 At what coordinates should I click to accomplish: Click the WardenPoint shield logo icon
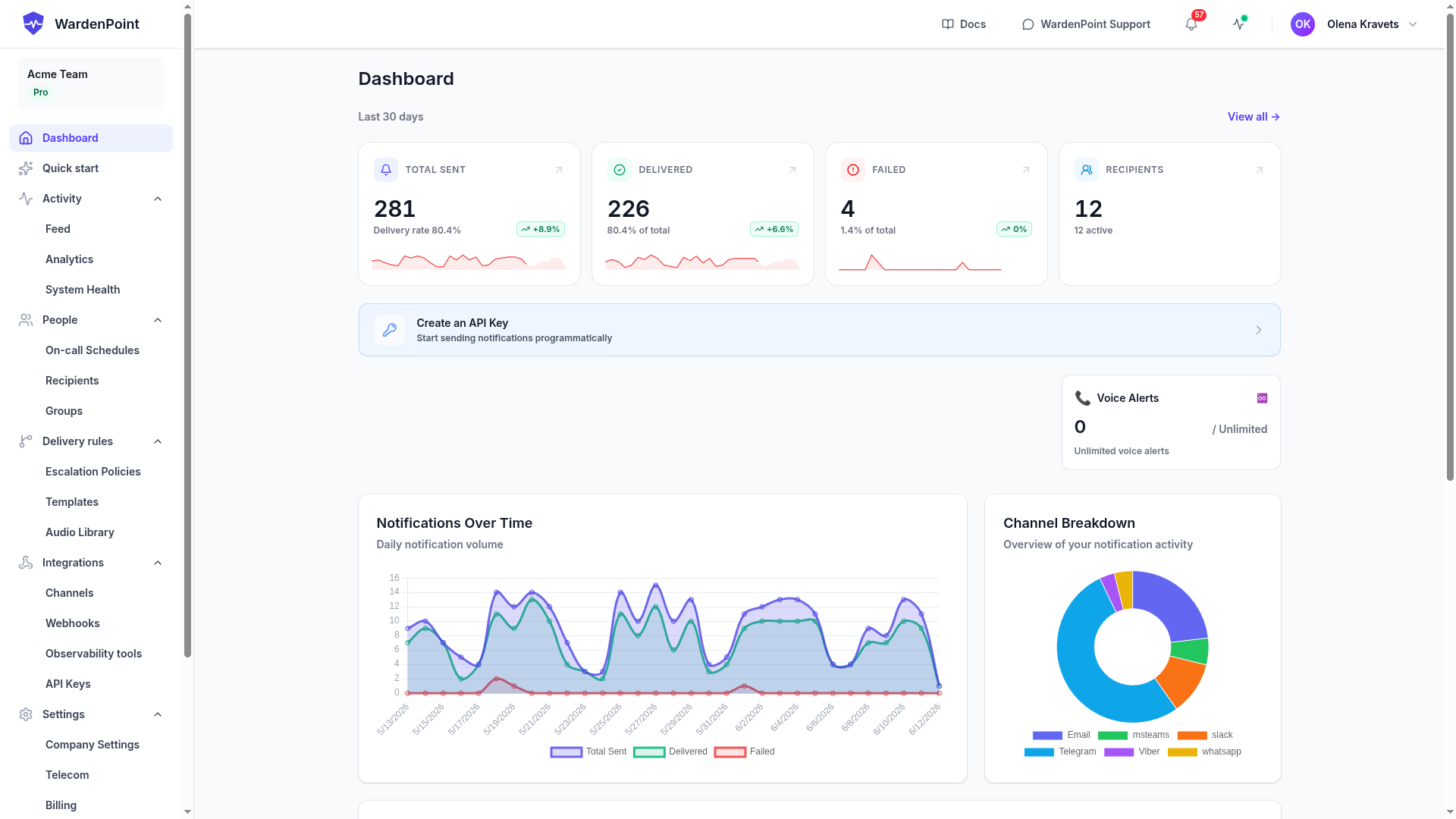[33, 24]
